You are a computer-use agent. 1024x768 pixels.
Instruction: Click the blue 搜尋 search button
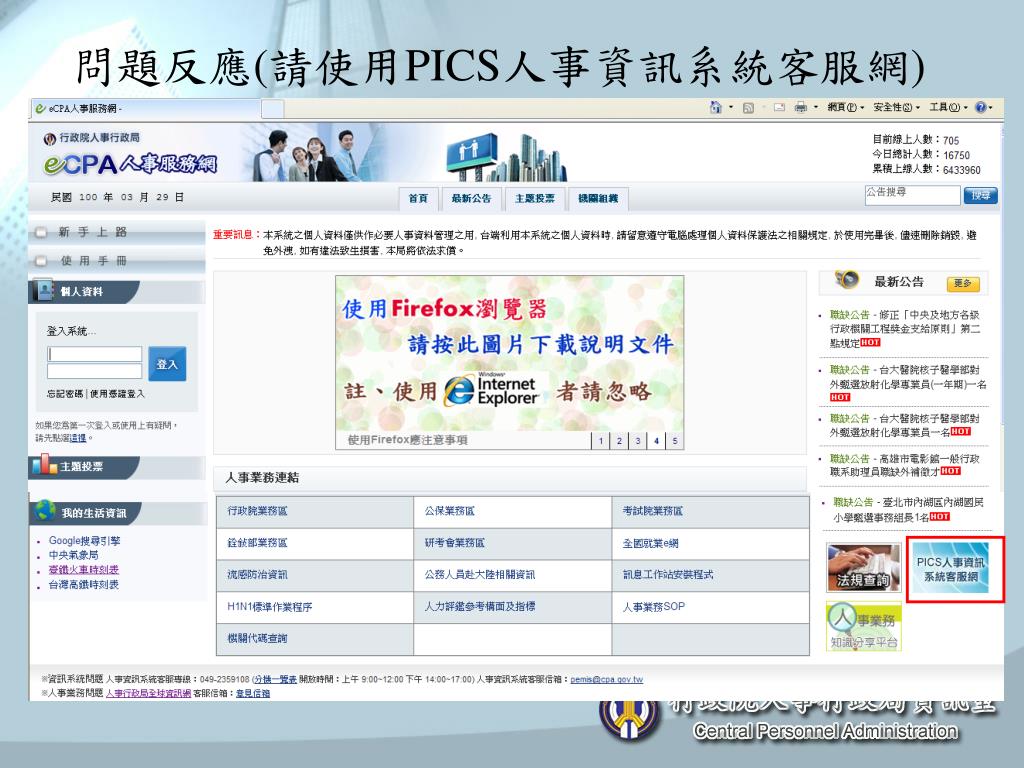tap(980, 195)
